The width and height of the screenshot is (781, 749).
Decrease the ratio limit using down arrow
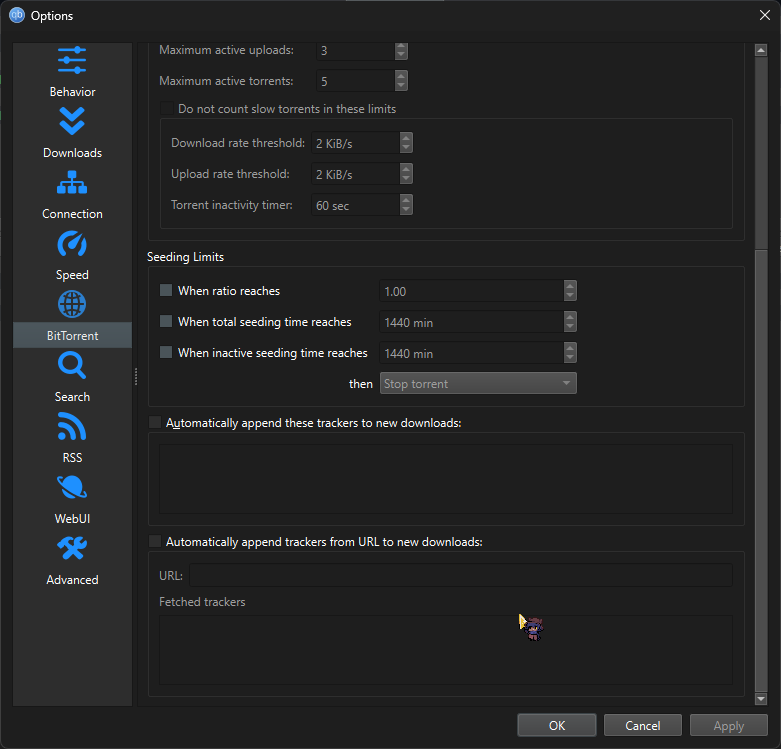click(570, 296)
